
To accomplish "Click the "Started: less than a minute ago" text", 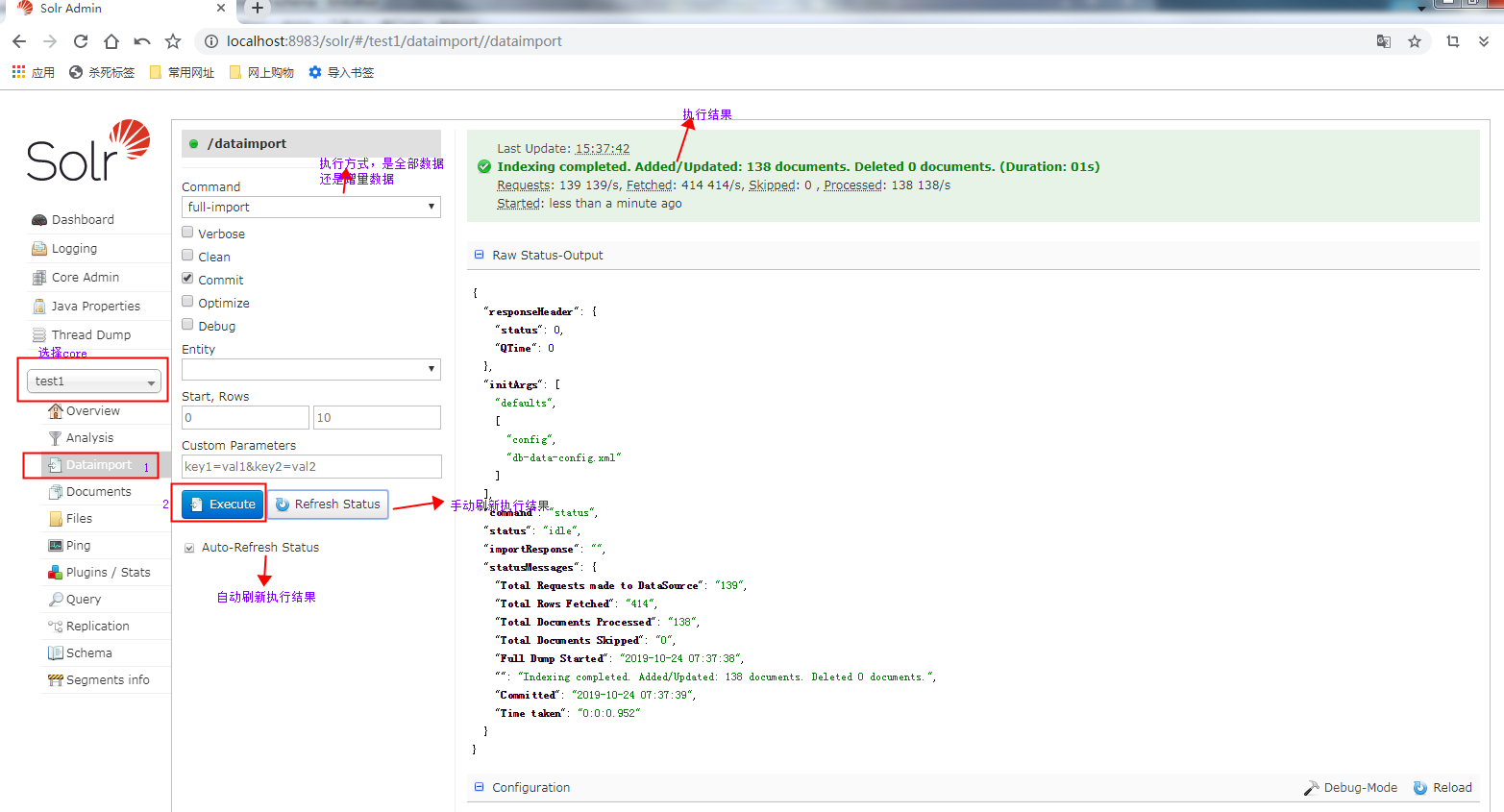I will coord(589,204).
